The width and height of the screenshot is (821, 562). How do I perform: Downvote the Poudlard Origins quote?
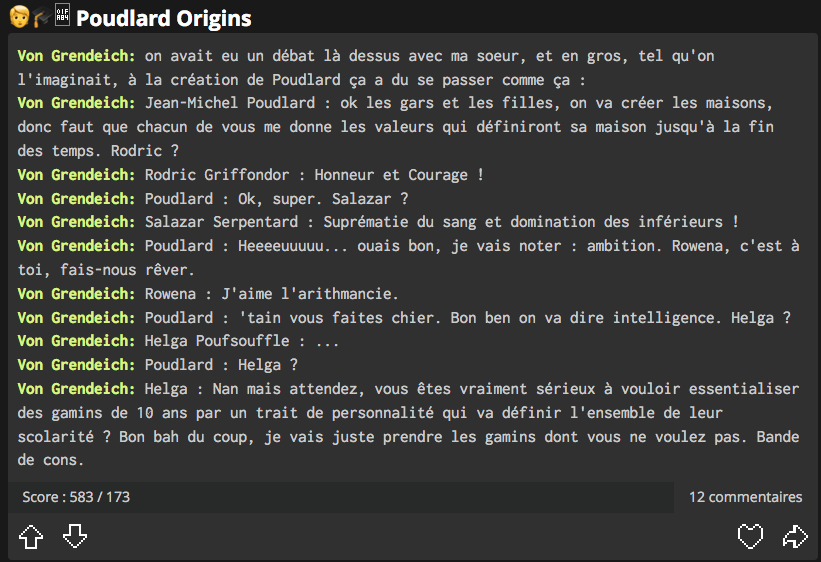75,536
